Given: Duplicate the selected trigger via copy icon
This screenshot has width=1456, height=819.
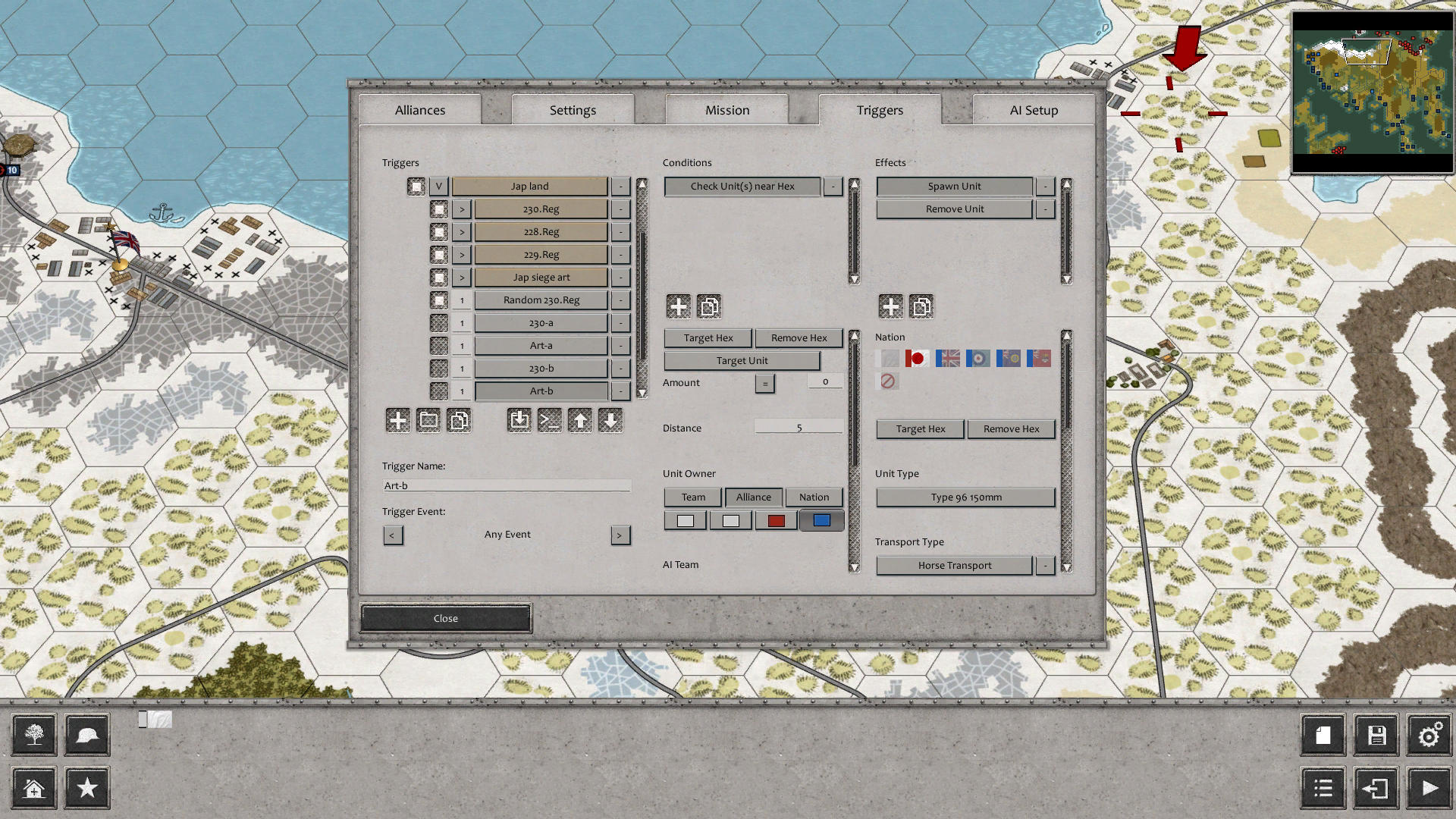Looking at the screenshot, I should click(x=459, y=420).
